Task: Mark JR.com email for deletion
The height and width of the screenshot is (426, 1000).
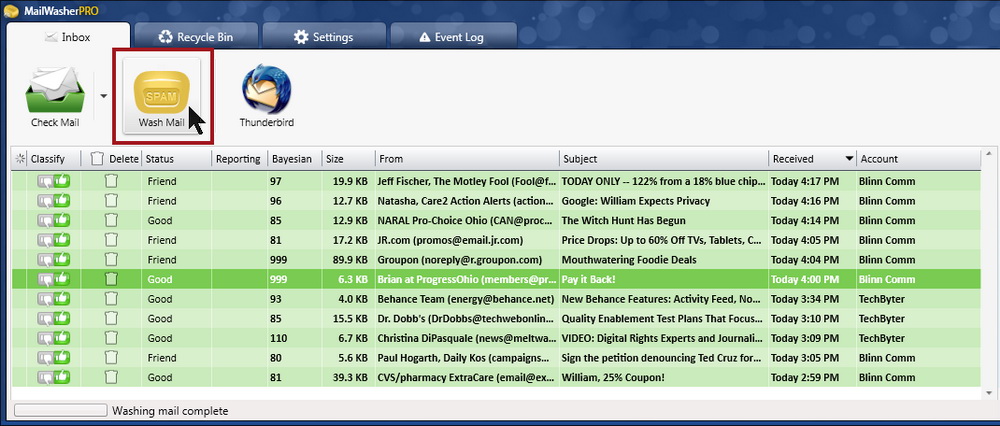Action: tap(112, 240)
